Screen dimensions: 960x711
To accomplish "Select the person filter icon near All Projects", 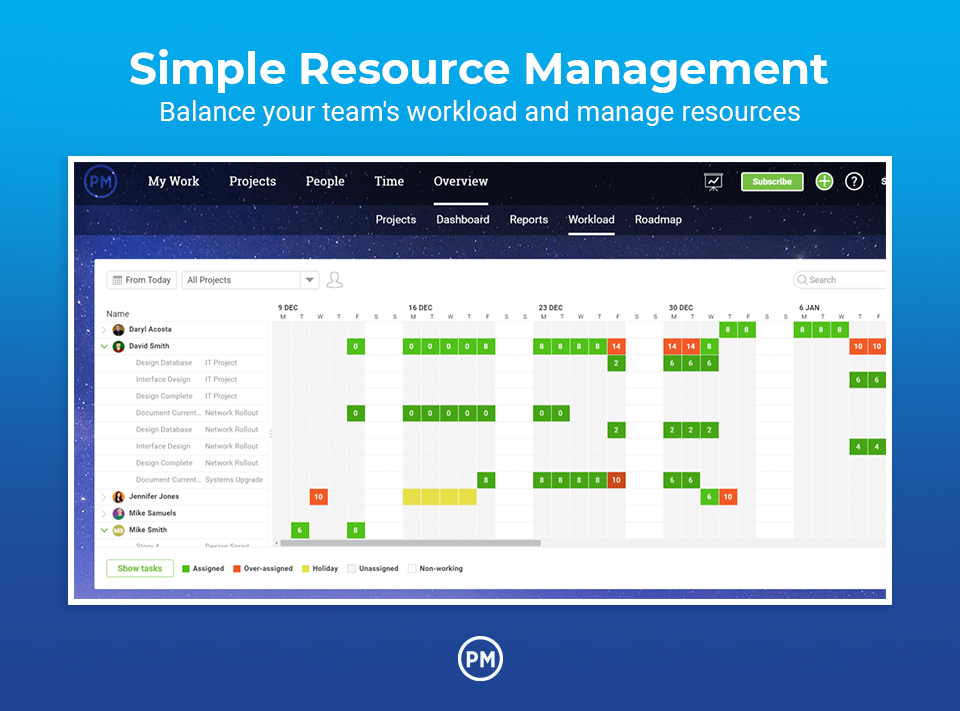I will 334,280.
